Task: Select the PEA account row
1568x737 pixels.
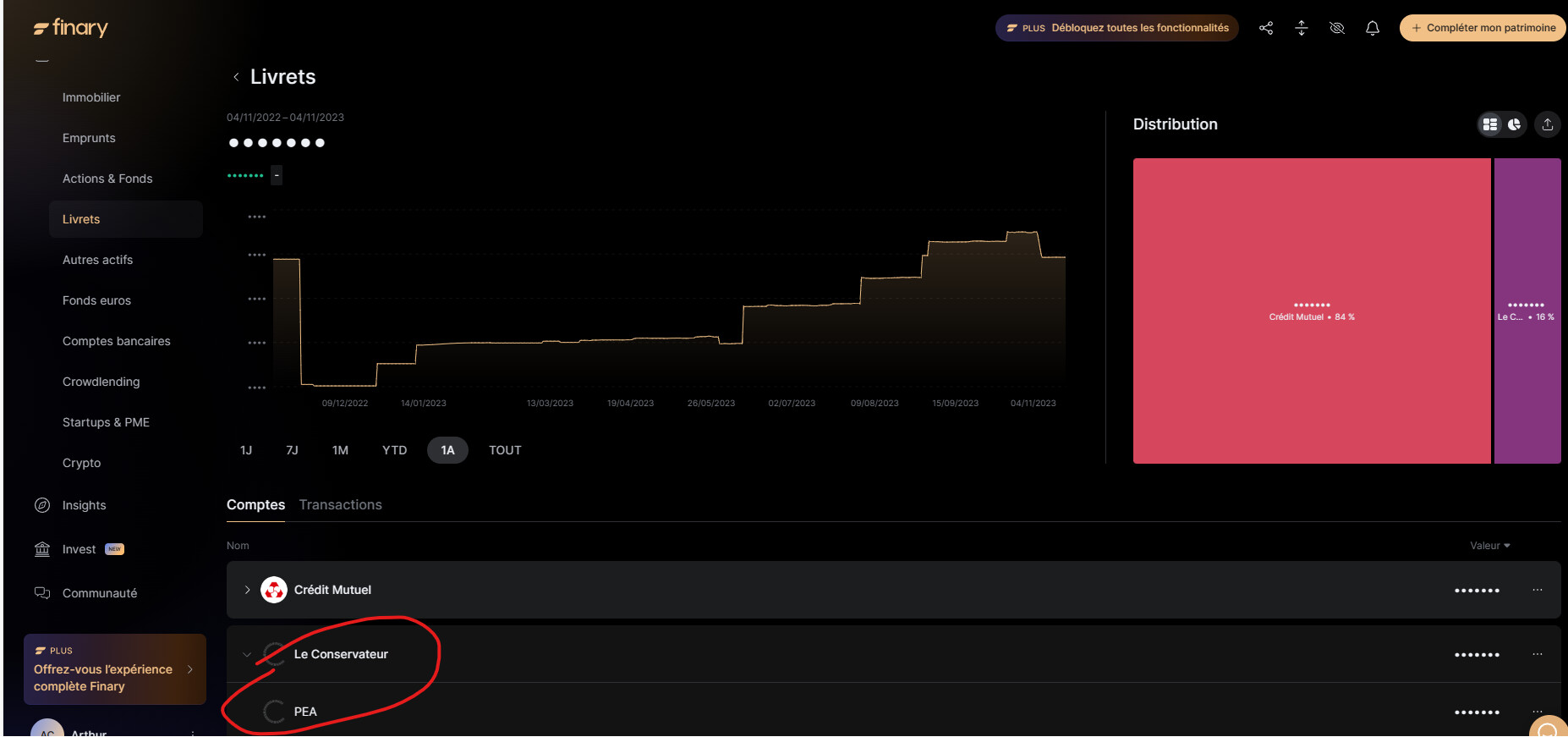Action: (x=305, y=712)
